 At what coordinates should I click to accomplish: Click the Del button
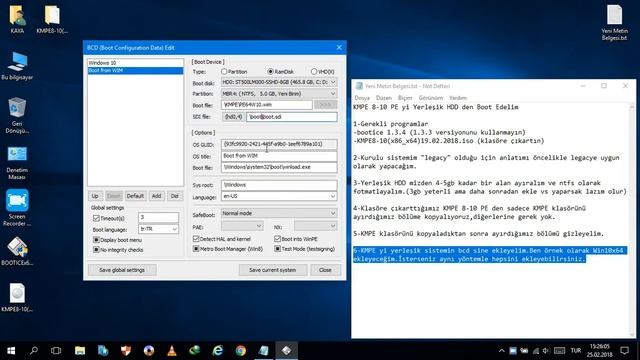coord(174,196)
